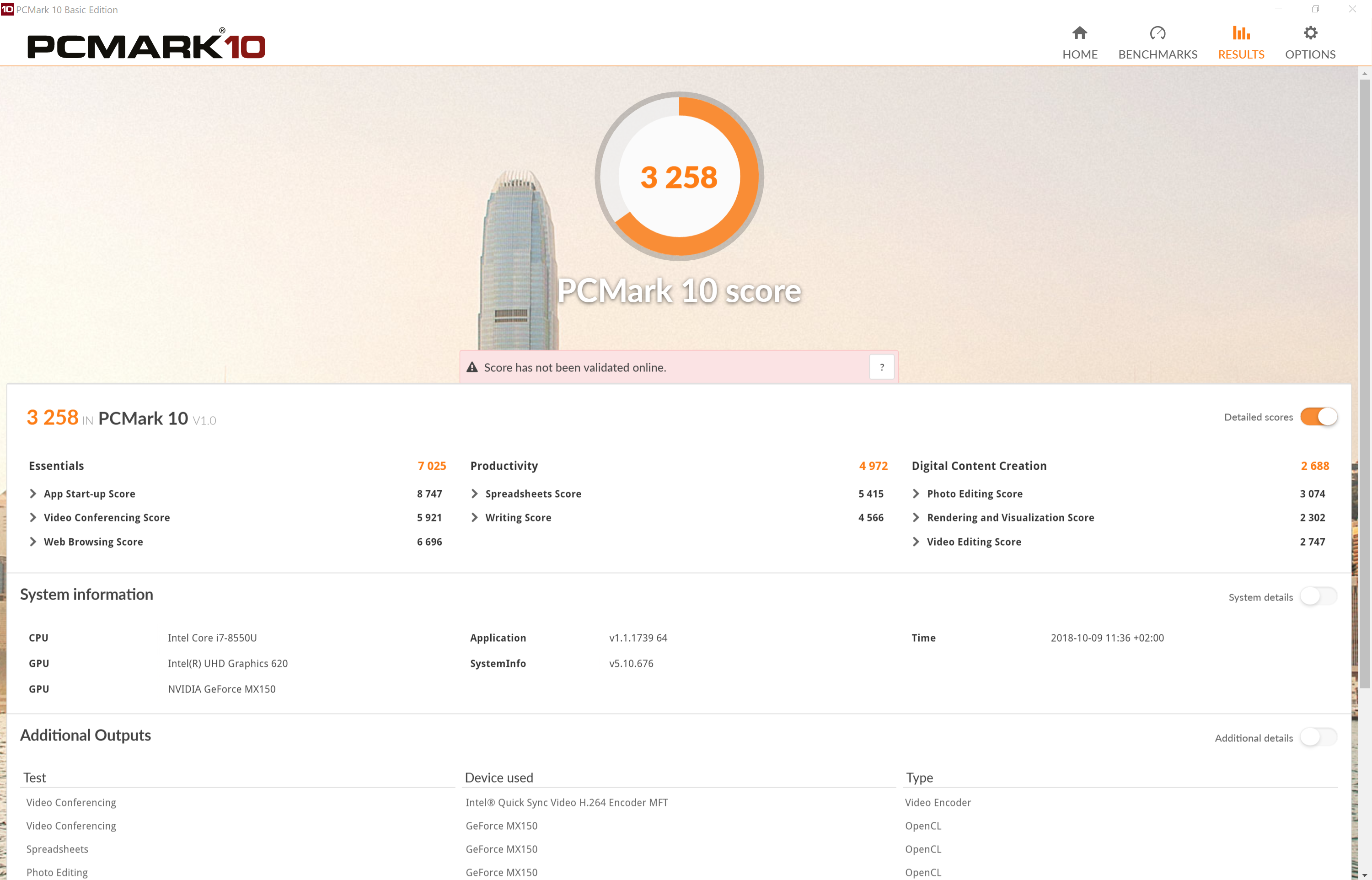Open the HOME house icon
Viewport: 1372px width, 880px height.
[1080, 33]
